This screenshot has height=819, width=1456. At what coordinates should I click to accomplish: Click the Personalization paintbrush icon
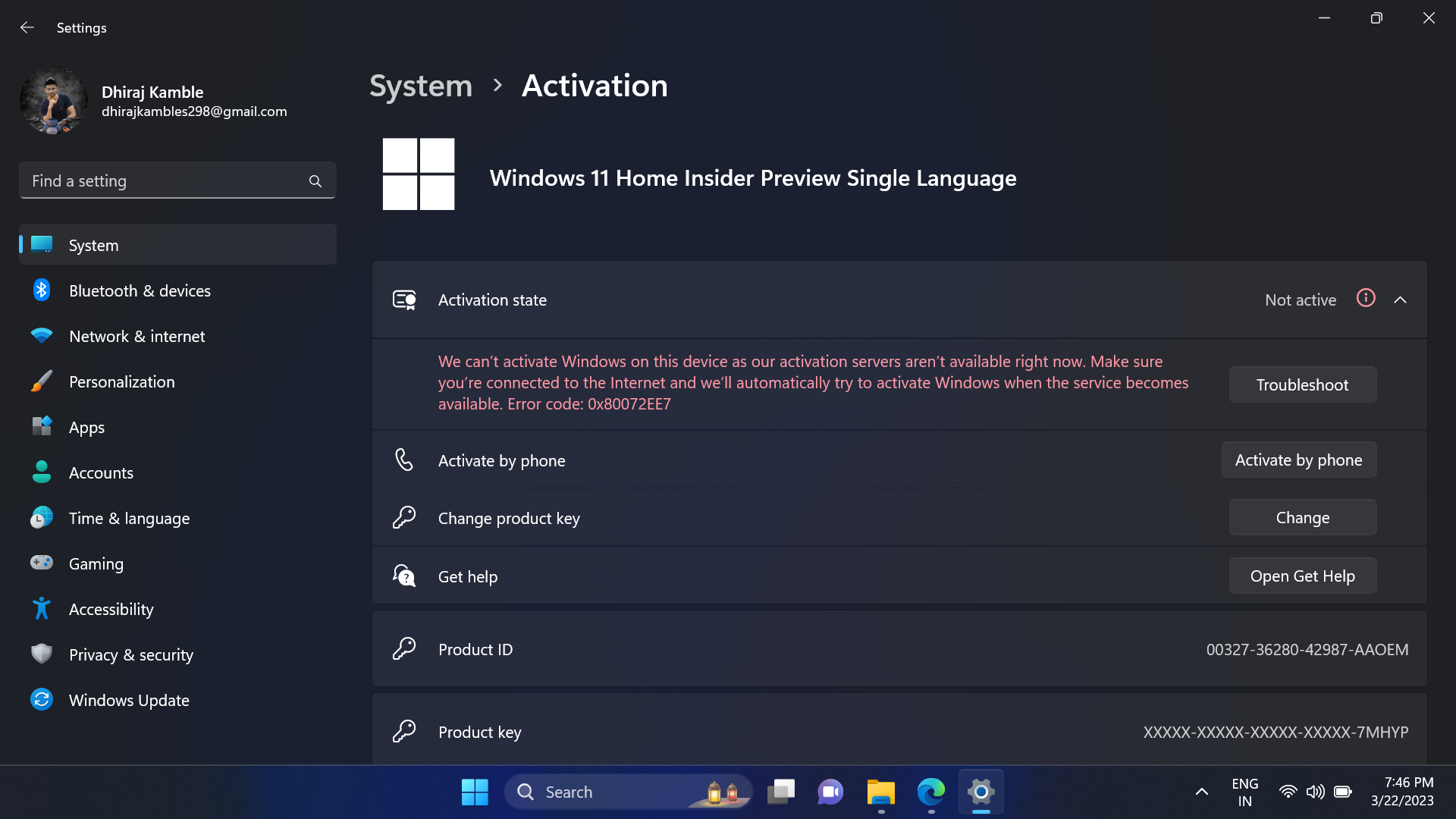42,381
